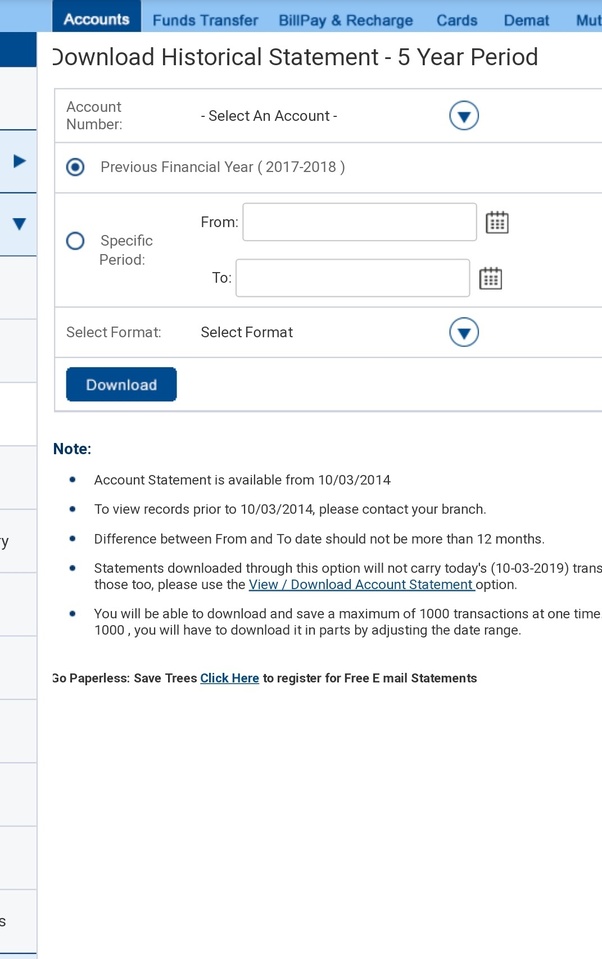Select Previous Financial Year (2017-2018) radio
The width and height of the screenshot is (602, 959).
[x=75, y=167]
